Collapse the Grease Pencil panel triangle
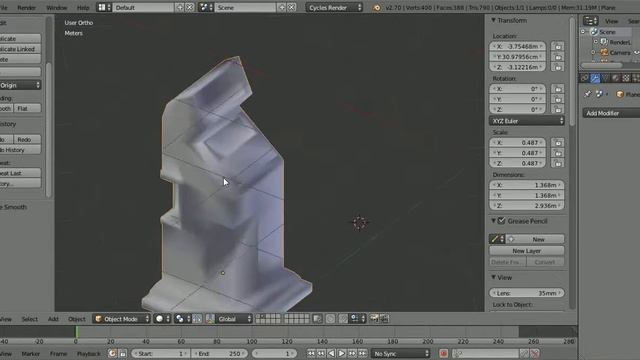The height and width of the screenshot is (360, 640). pos(493,221)
